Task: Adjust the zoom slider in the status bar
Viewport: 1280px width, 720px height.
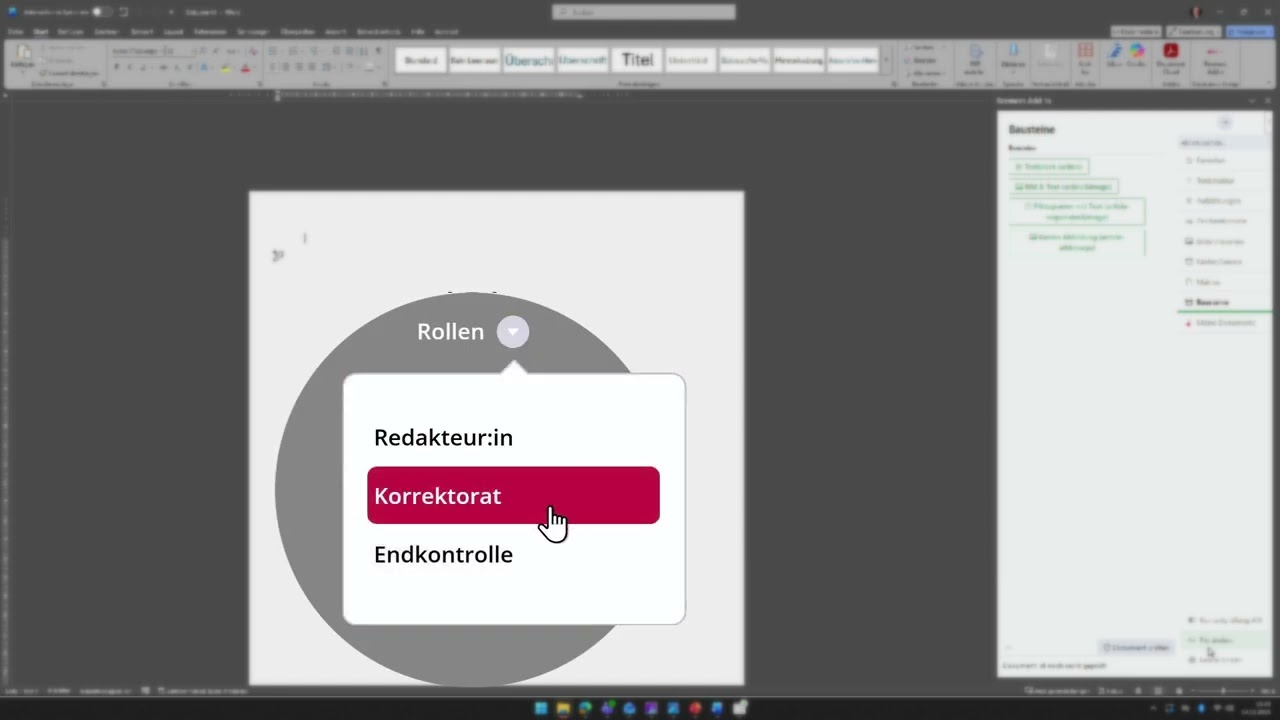Action: 1222,691
